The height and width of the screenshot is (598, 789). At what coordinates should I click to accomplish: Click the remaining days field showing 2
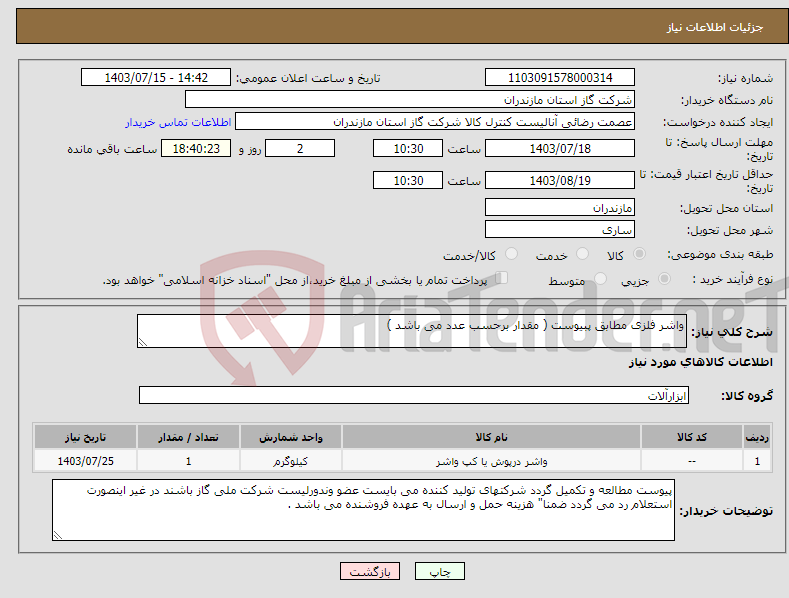click(300, 148)
